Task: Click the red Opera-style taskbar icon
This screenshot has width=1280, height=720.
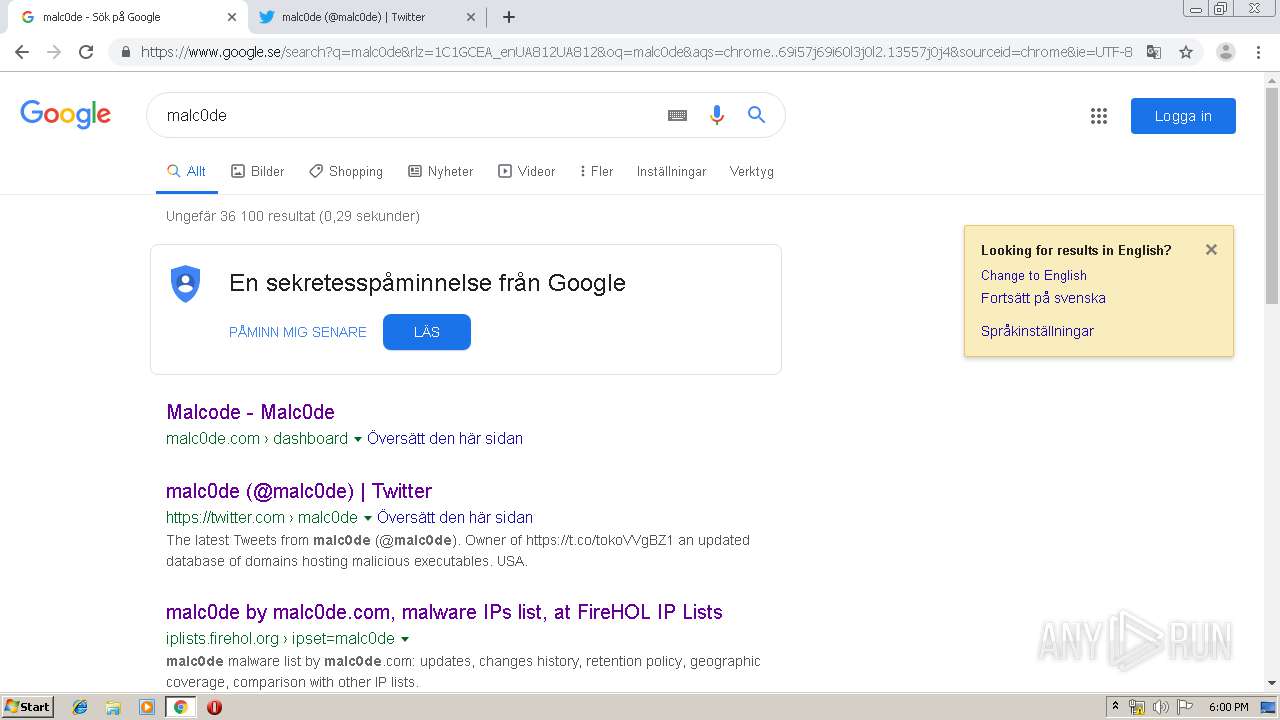Action: click(214, 707)
